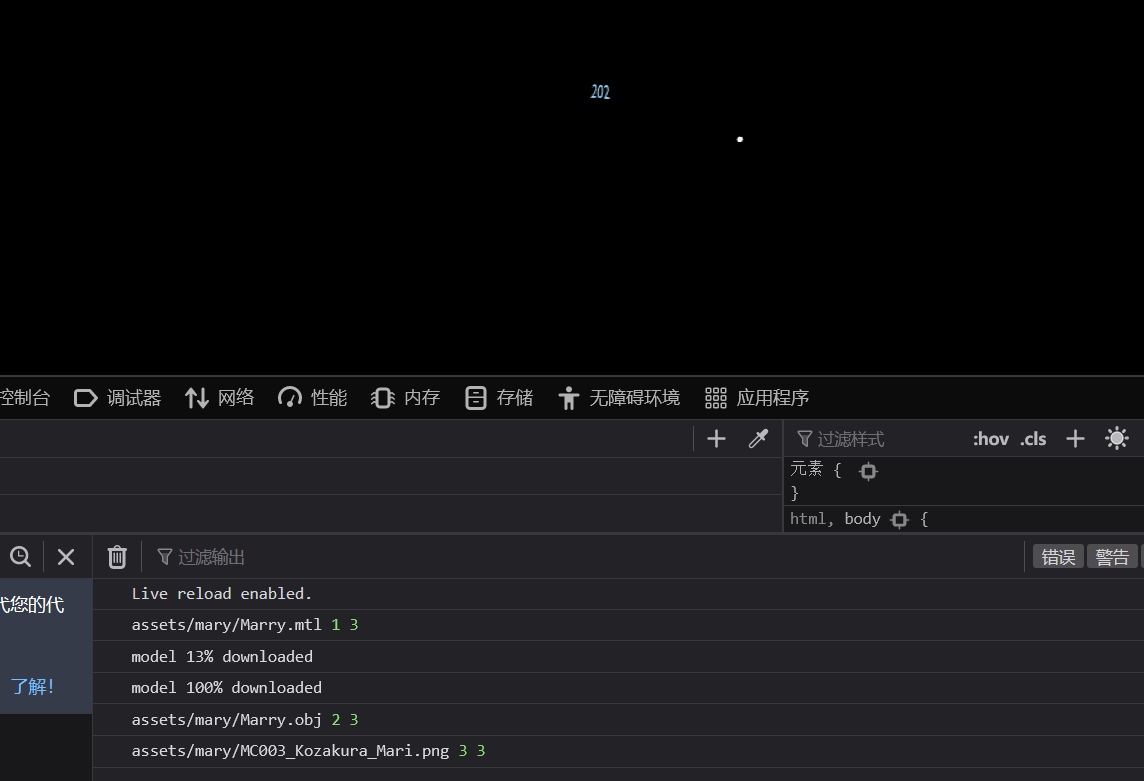Open the 性能 (Performance) panel
Screen dimensions: 1144x781
[x=313, y=398]
